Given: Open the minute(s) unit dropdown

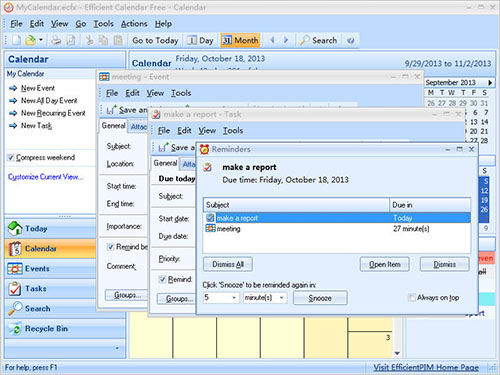Looking at the screenshot, I should coord(282,297).
